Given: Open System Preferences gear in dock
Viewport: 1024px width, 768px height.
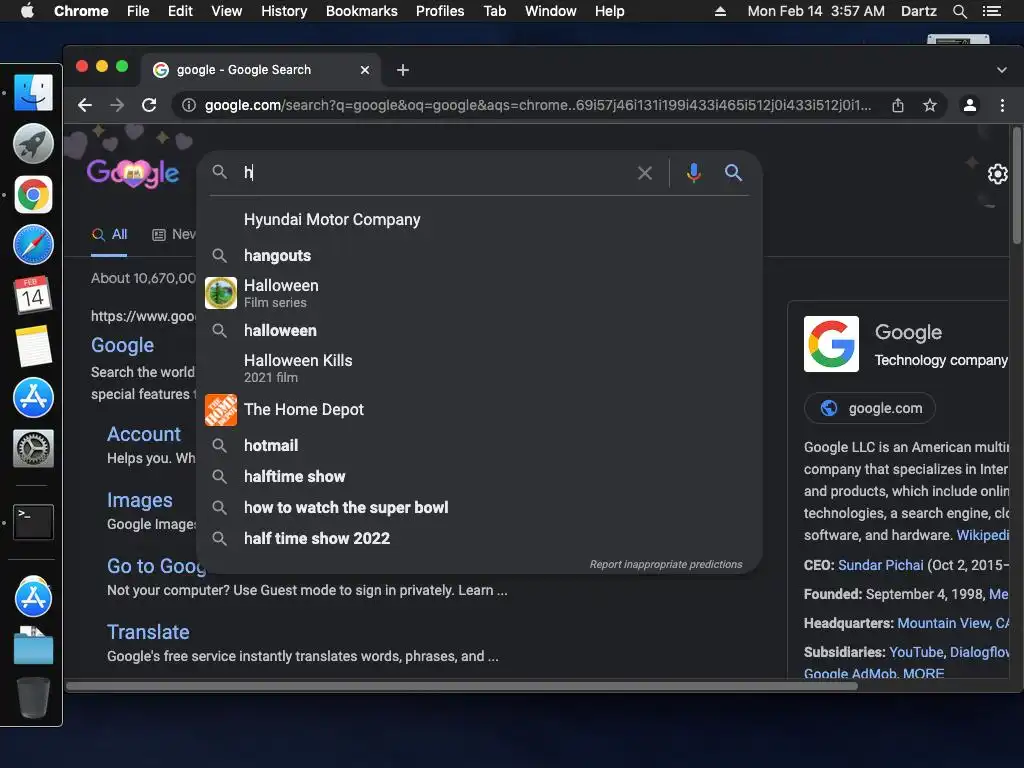Looking at the screenshot, I should click(33, 448).
